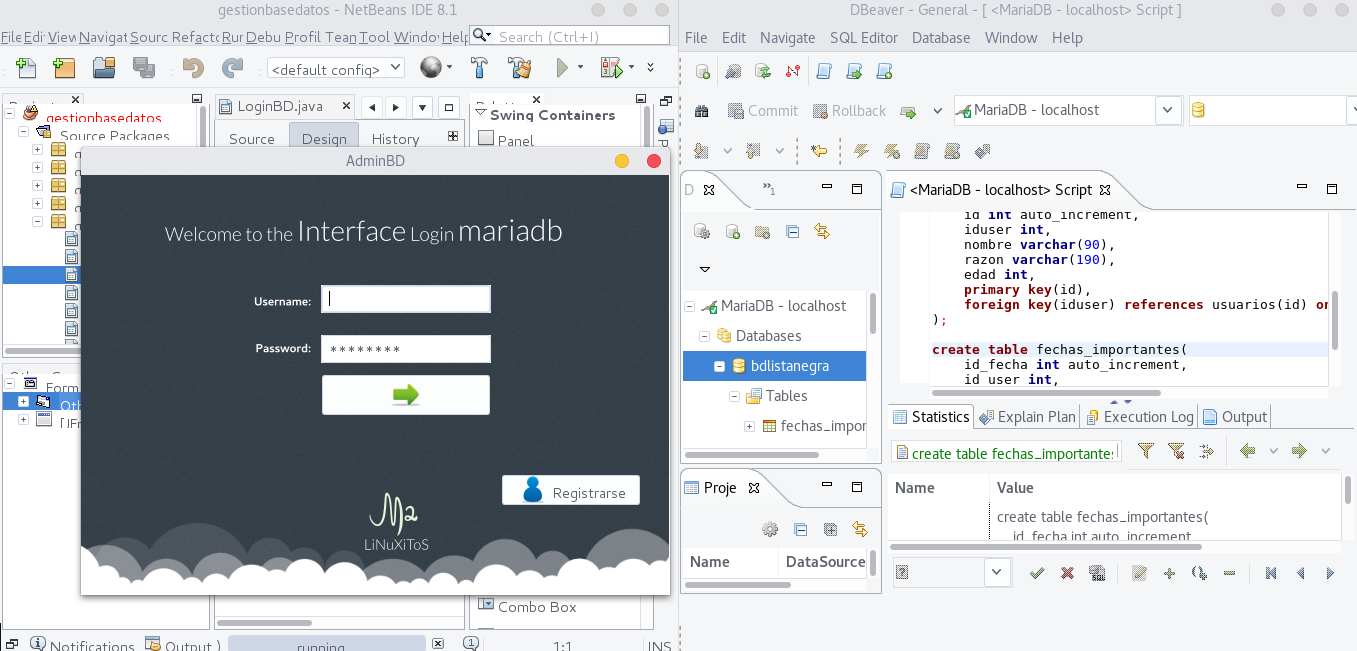Click the LoginBD.java editor tab
Image resolution: width=1357 pixels, height=651 pixels.
coord(285,106)
